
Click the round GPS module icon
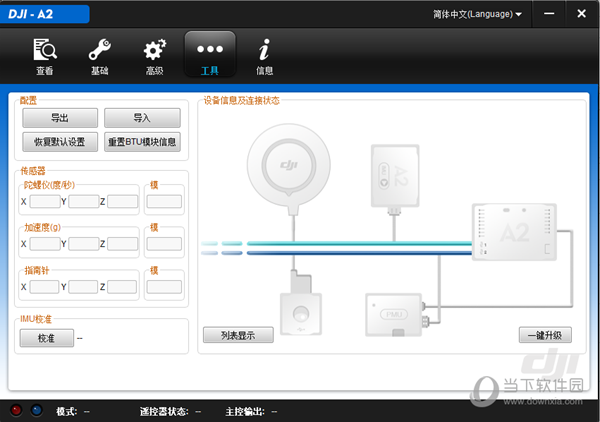coord(289,166)
